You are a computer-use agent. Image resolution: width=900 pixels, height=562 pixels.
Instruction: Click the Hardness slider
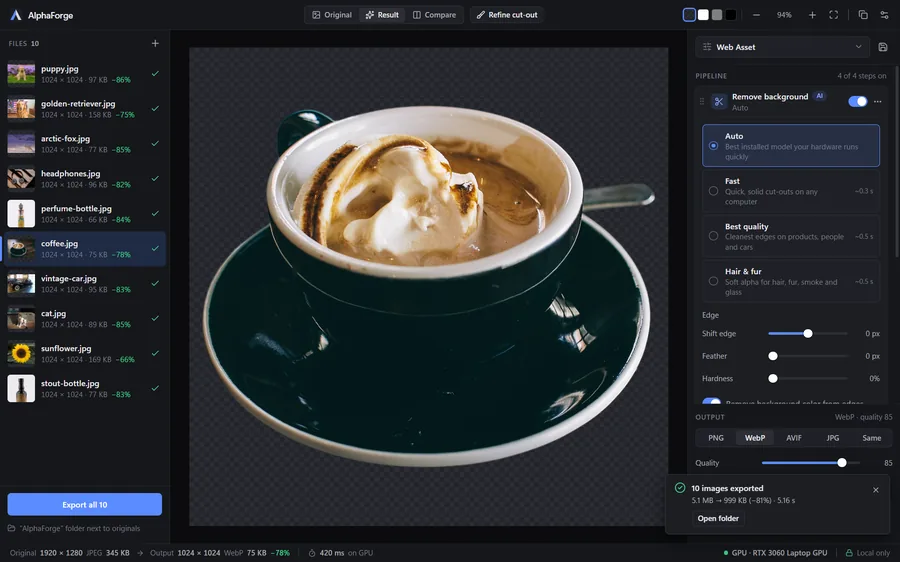coord(808,378)
